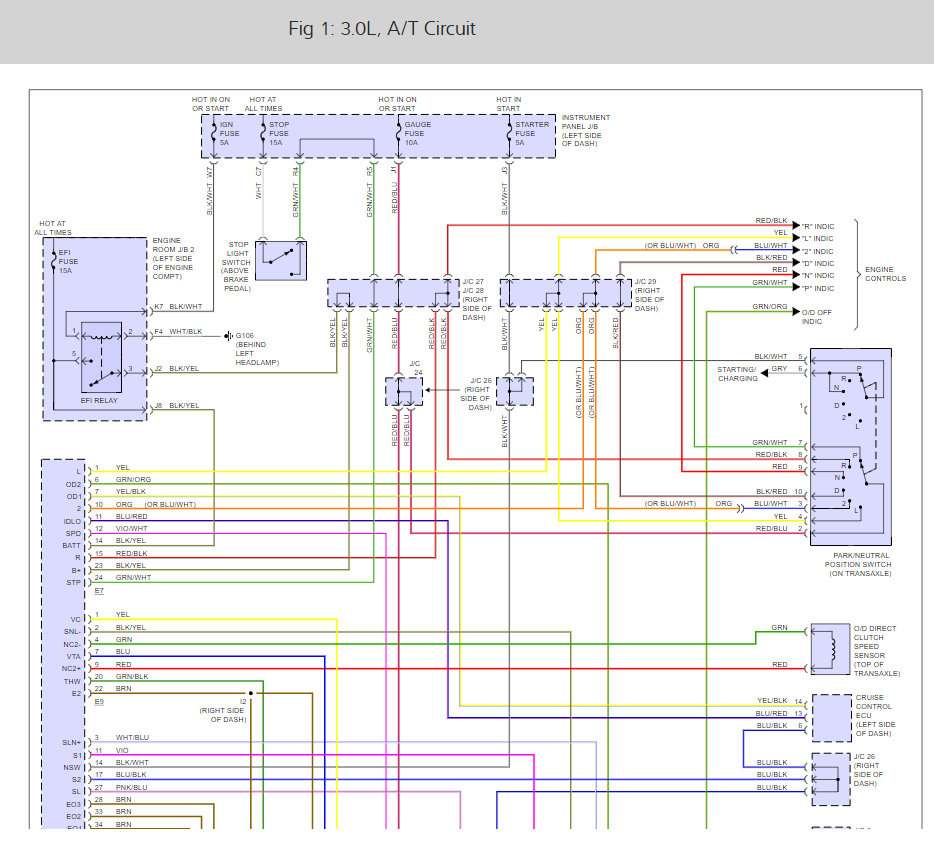934x845 pixels.
Task: Click the WHT/BLU wire label at pin 3
Action: [x=132, y=737]
